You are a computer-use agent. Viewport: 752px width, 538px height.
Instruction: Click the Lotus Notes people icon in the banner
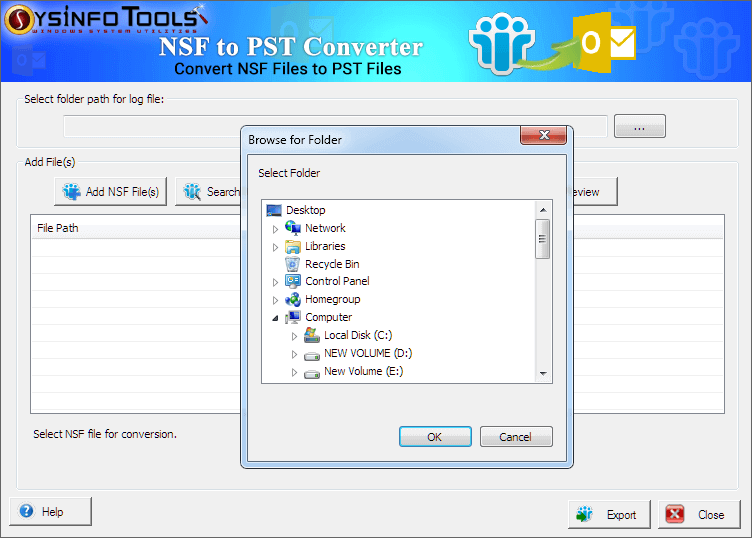coord(502,44)
